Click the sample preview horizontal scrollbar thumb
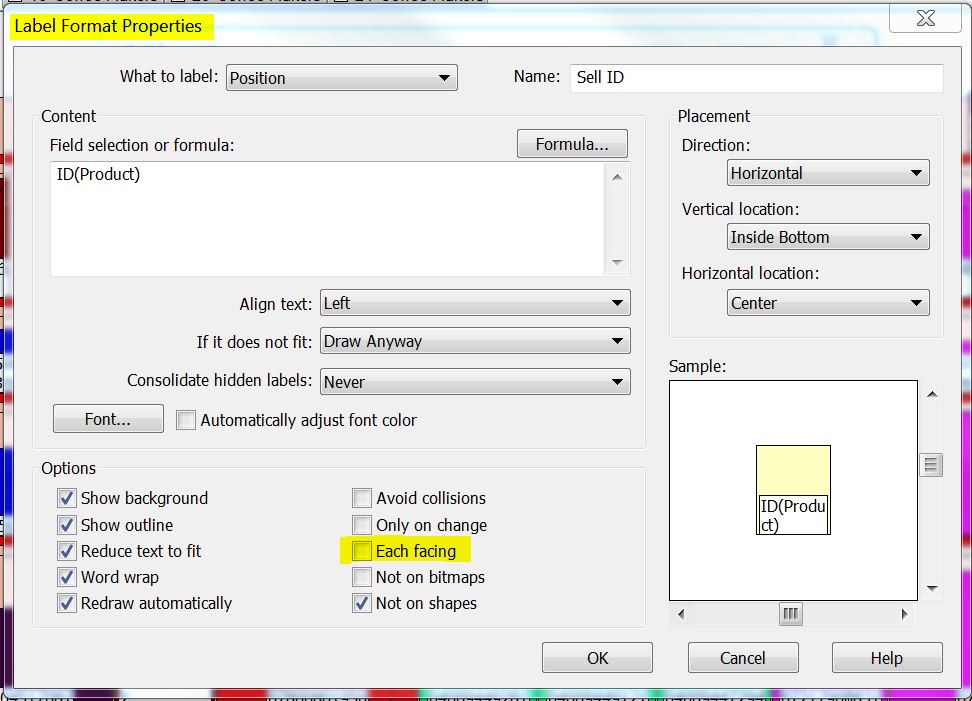The image size is (972, 701). [x=791, y=613]
